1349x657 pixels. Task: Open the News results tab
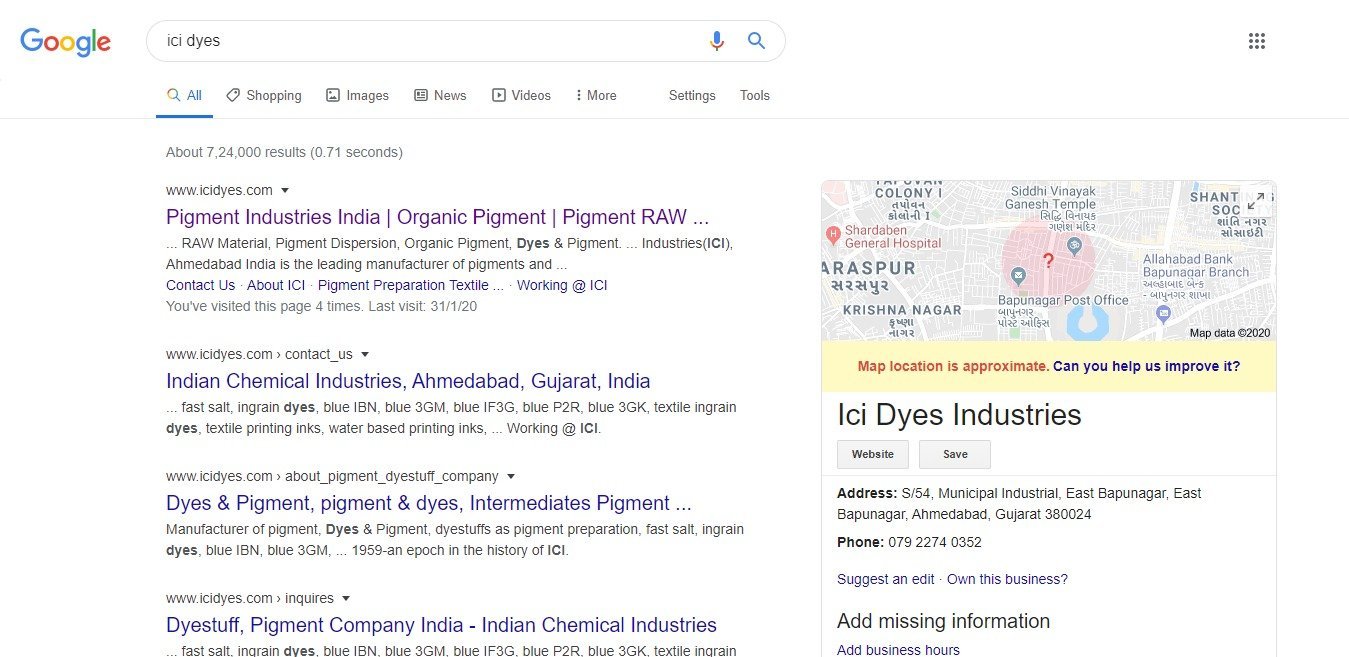point(440,96)
